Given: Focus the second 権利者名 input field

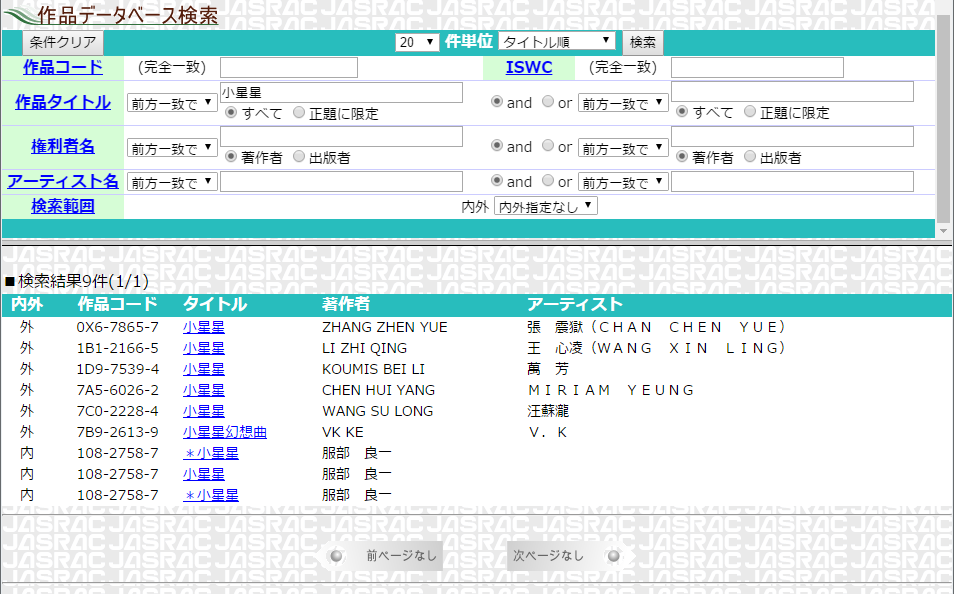Looking at the screenshot, I should coord(792,136).
